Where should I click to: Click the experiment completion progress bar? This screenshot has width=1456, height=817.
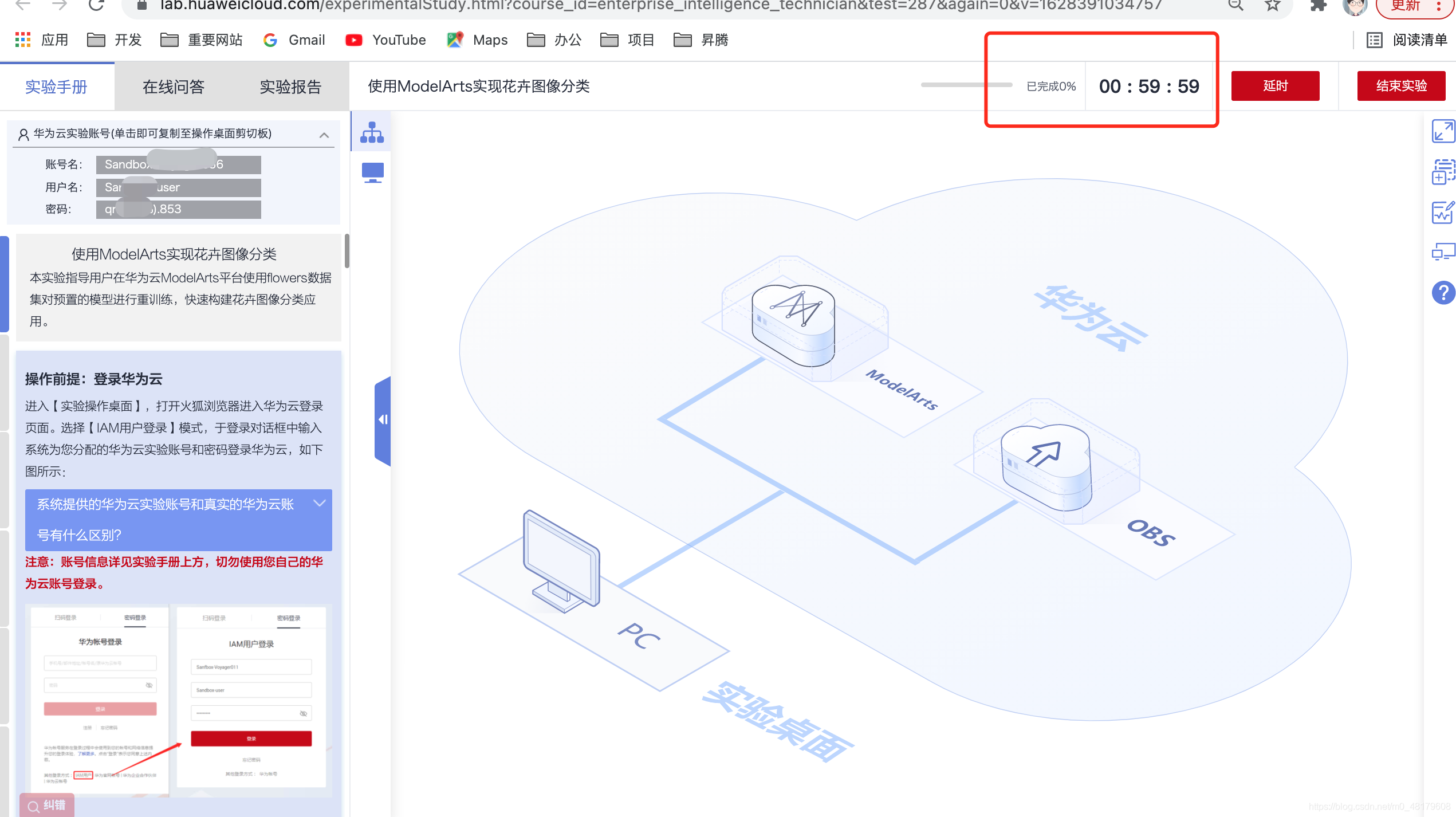pos(967,85)
